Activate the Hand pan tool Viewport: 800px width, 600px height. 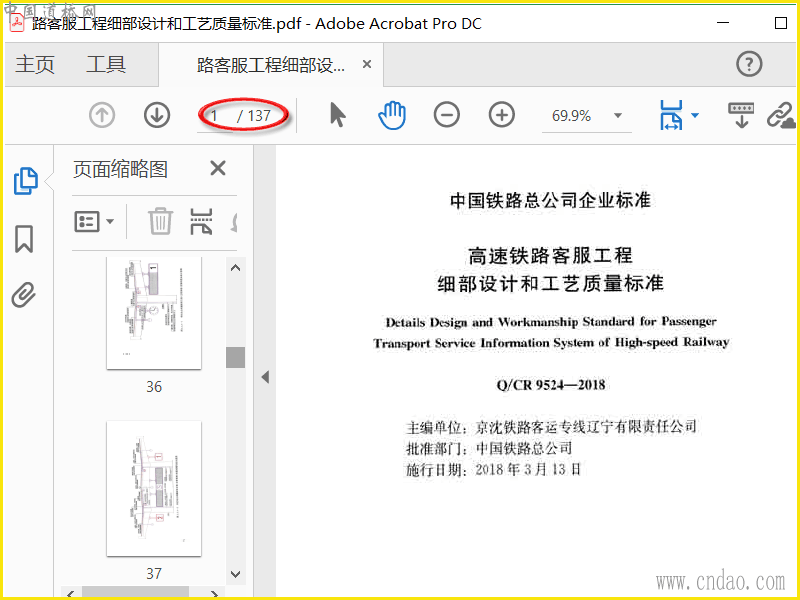392,115
